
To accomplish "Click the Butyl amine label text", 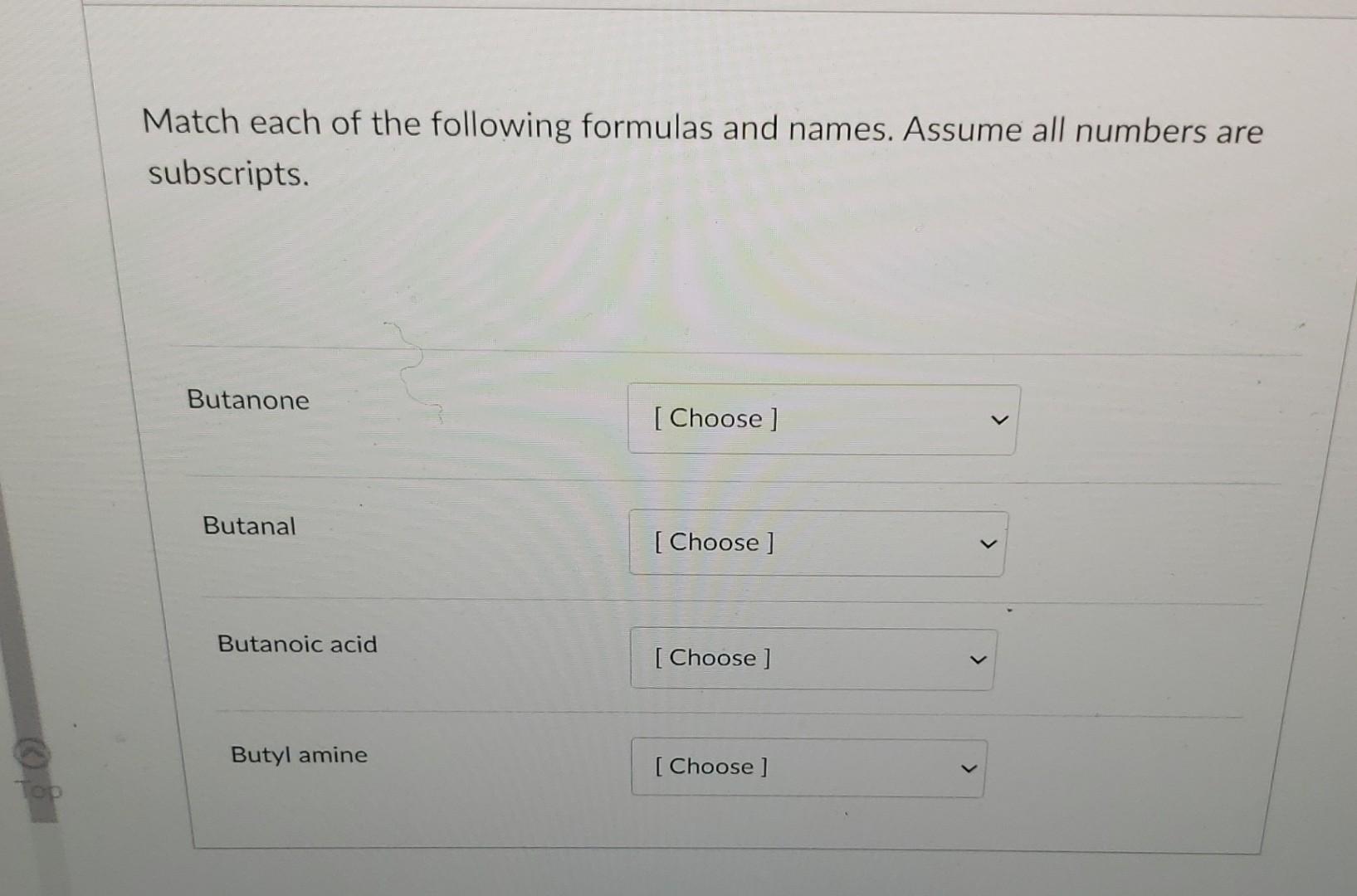I will (299, 754).
